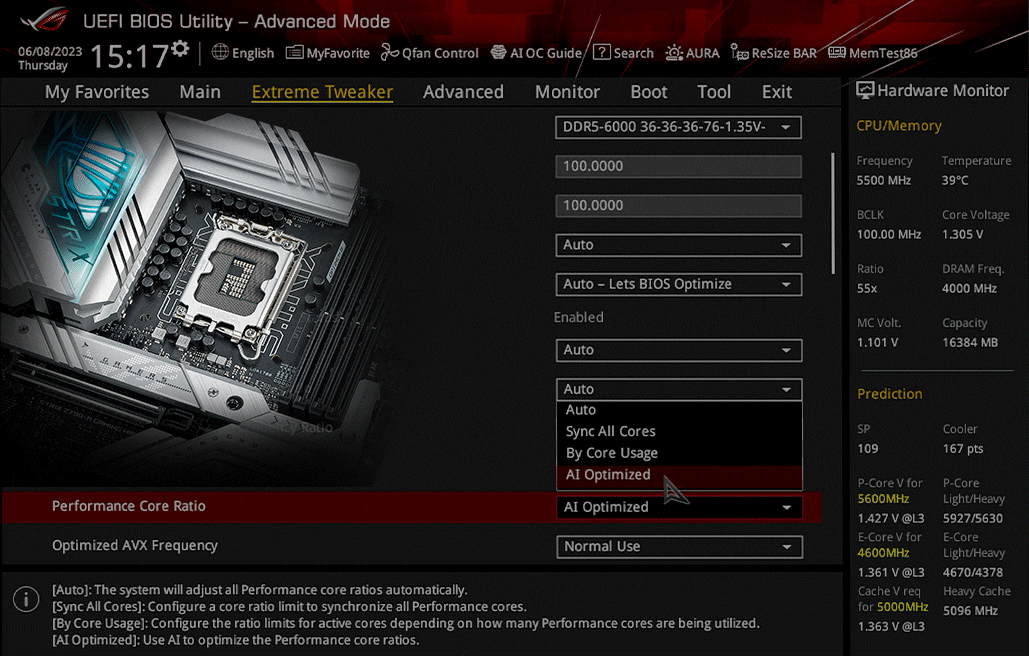Go to the Main tab
1029x656 pixels.
[x=200, y=92]
